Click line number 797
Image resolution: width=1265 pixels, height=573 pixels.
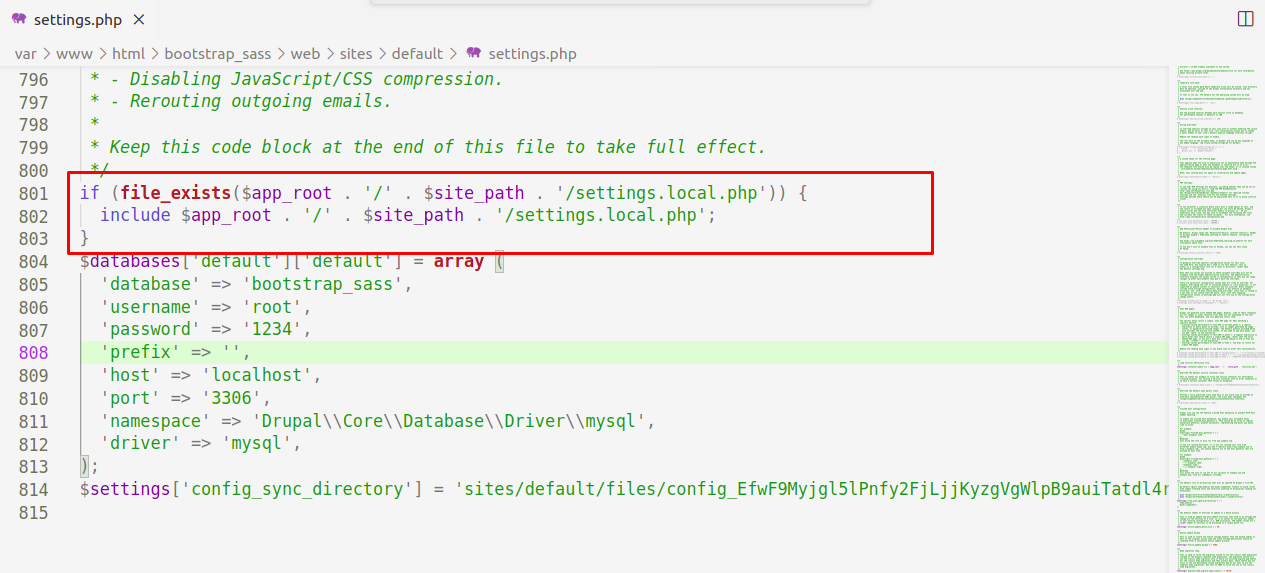33,102
